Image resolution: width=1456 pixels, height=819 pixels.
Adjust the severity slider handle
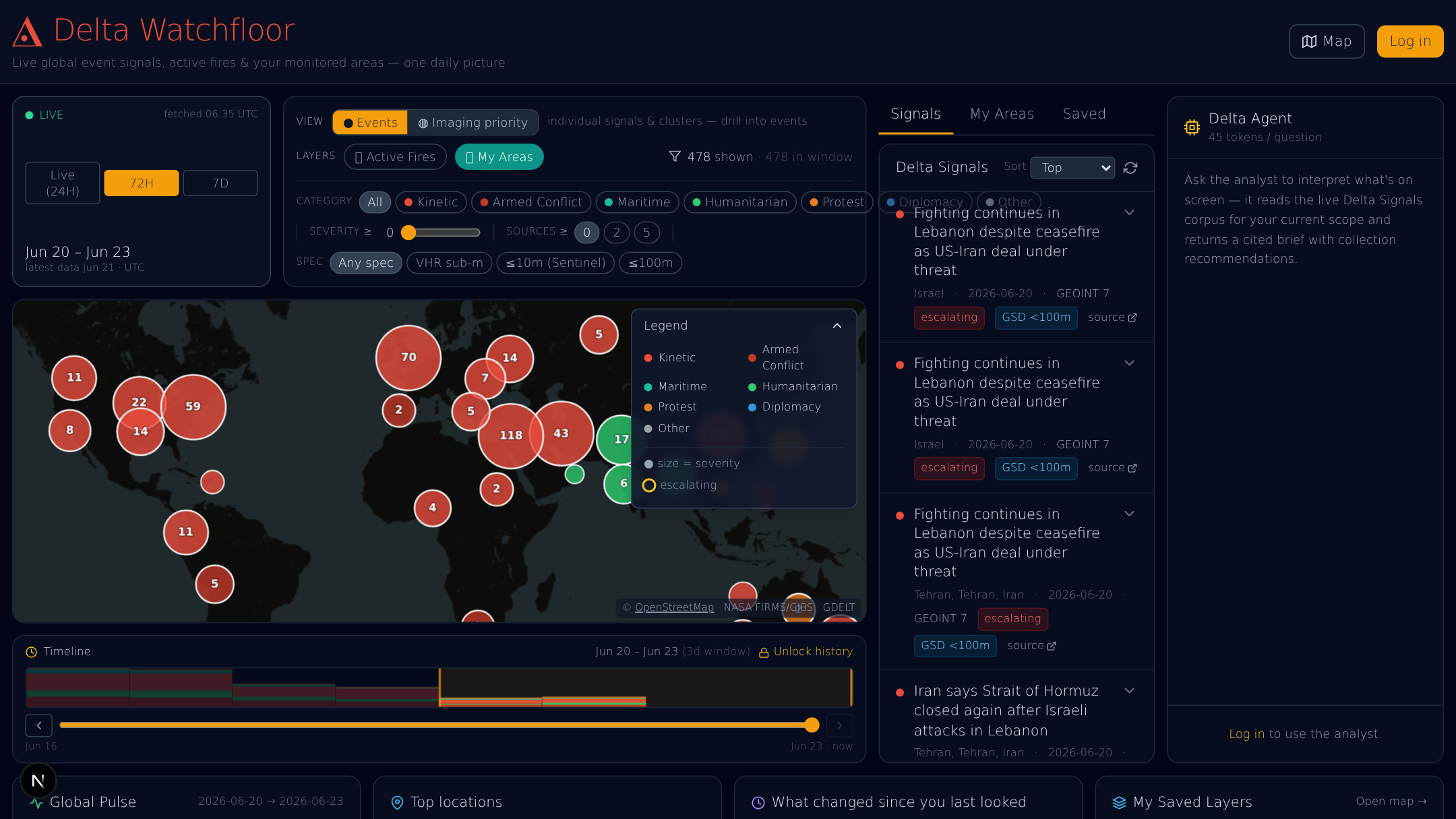(x=408, y=233)
